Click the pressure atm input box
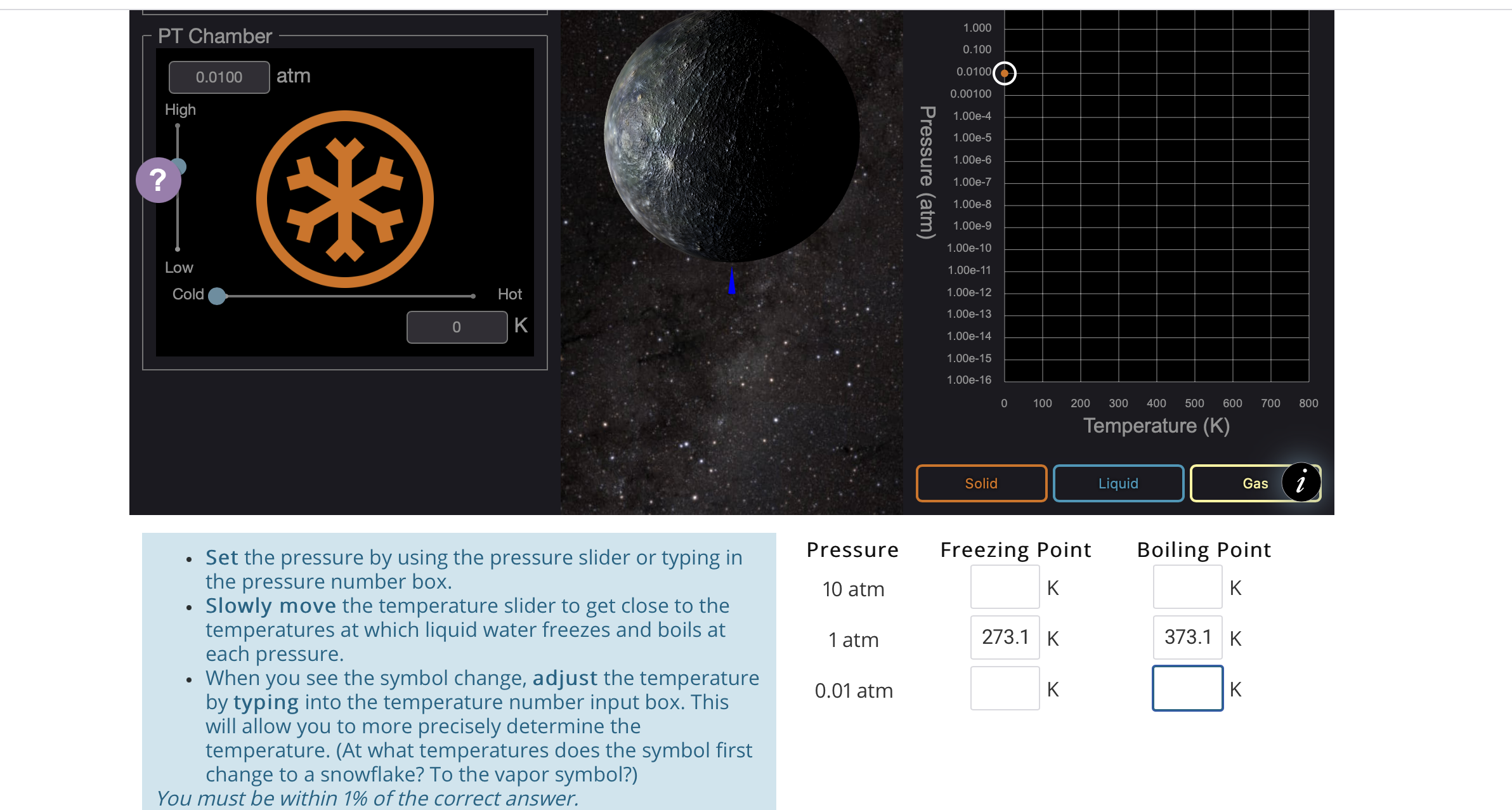This screenshot has width=1512, height=810. [219, 77]
